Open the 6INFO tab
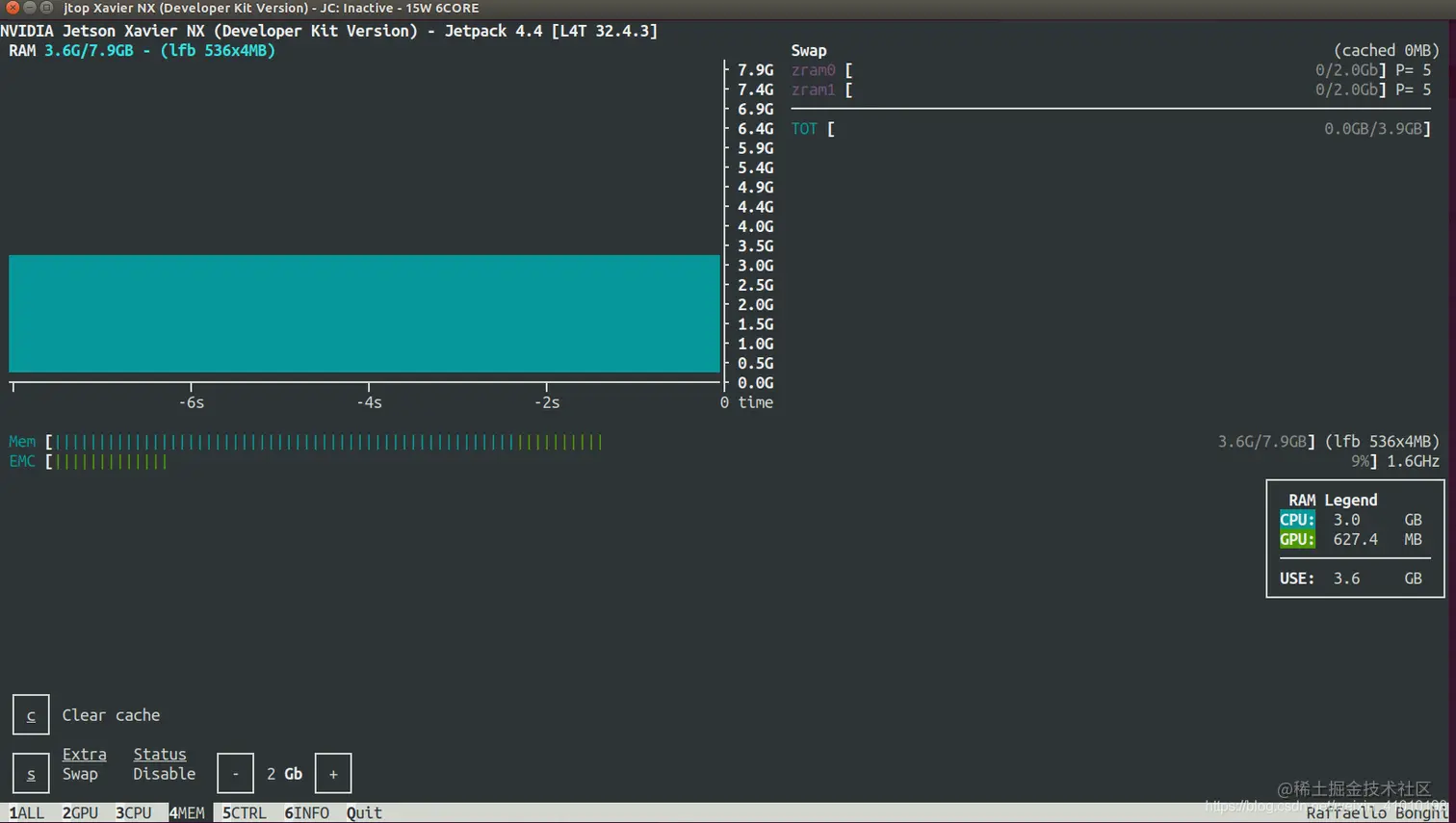1456x823 pixels. (307, 813)
